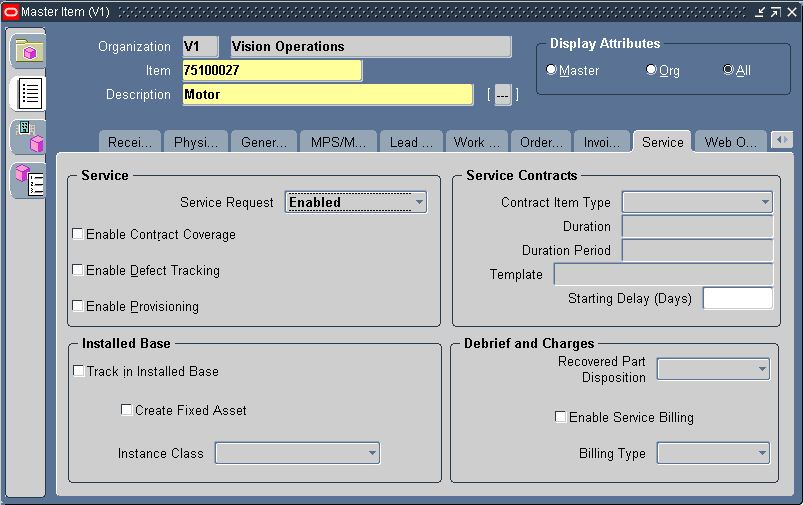The height and width of the screenshot is (505, 803).
Task: Click the Organization code field V1
Action: 200,47
